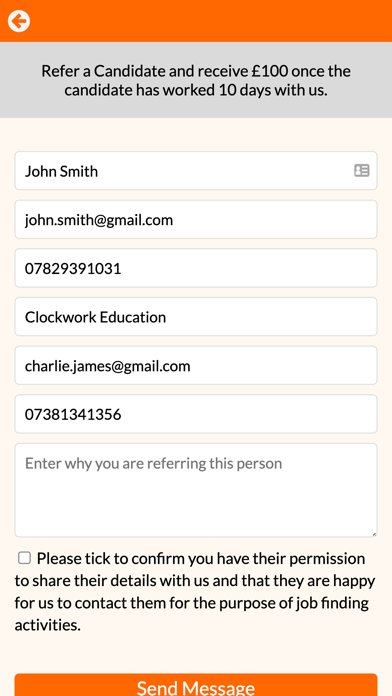
Task: Focus the John Smith name field
Action: [196, 170]
